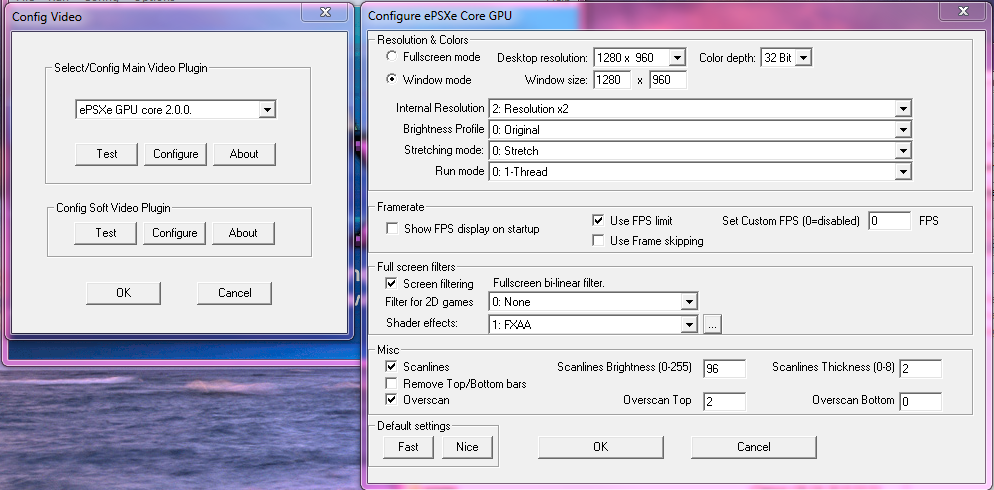Click the Window size height field
Screen dimensions: 994x490
point(668,80)
